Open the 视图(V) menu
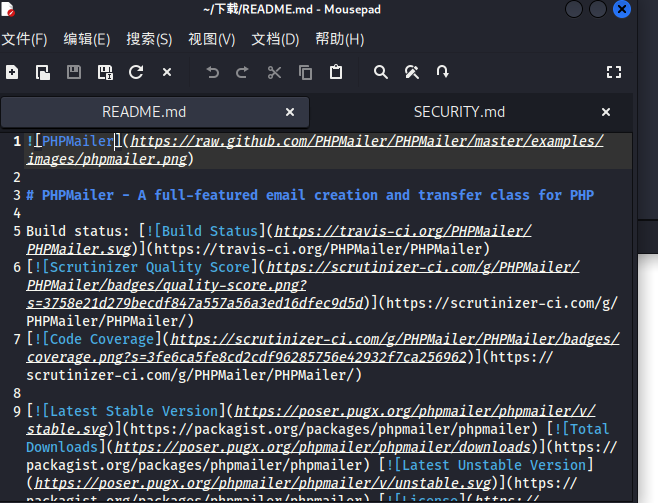The width and height of the screenshot is (658, 503). click(212, 39)
